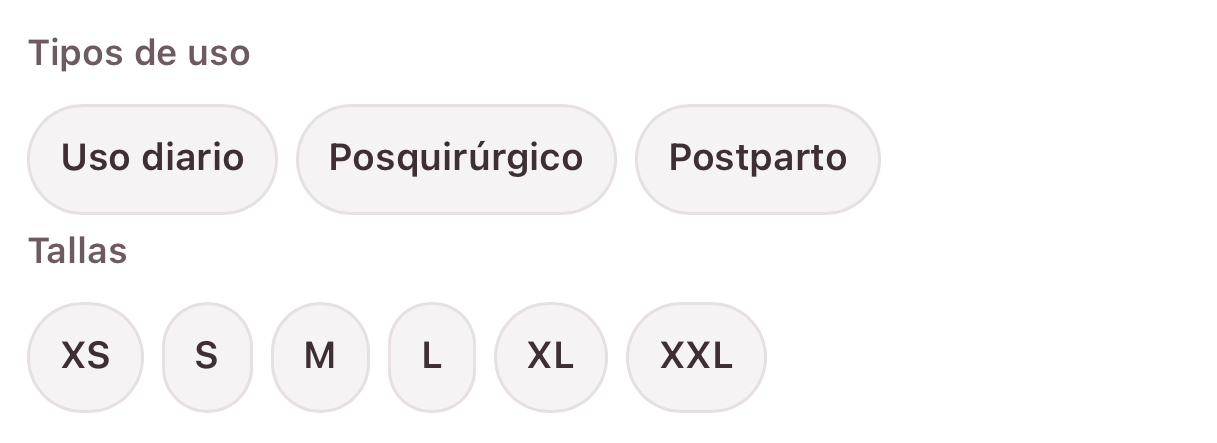Select the "Uso diario" usage chip
Screen dimensions: 1217x443
pos(152,158)
